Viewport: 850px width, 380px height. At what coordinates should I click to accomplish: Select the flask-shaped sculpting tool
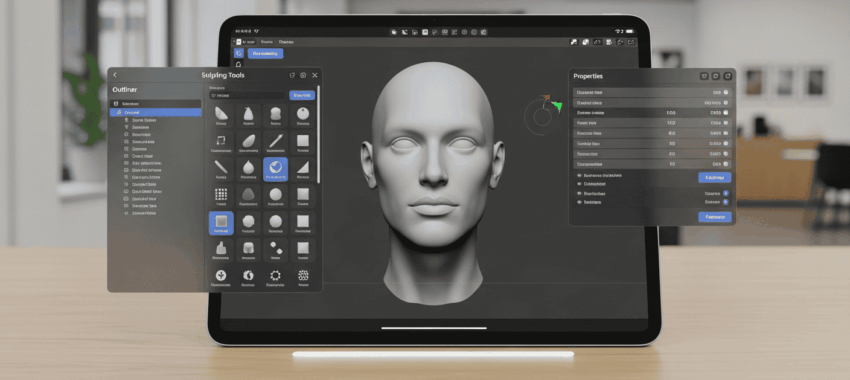[248, 116]
